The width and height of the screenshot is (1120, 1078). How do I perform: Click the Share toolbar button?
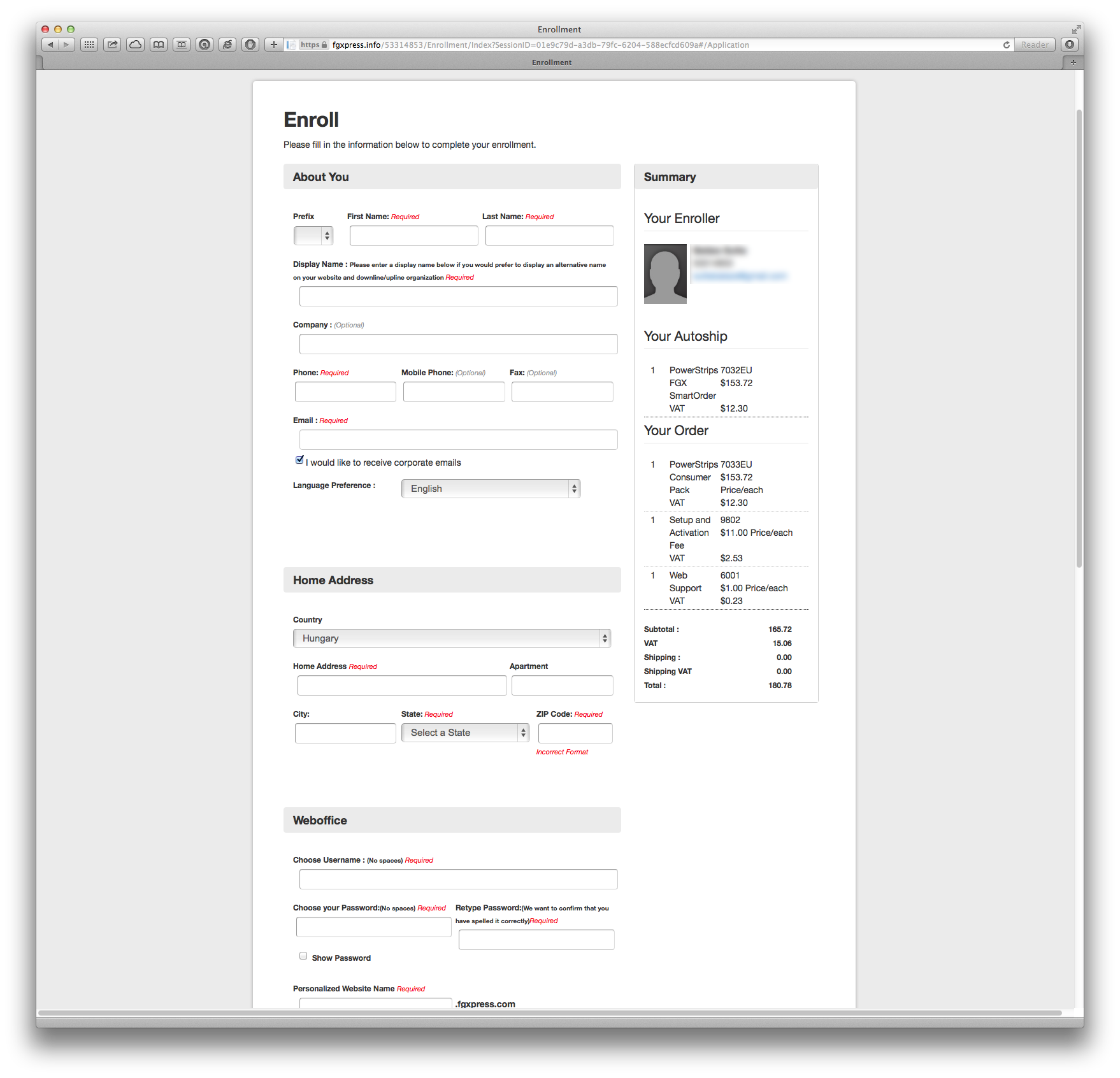coord(112,45)
